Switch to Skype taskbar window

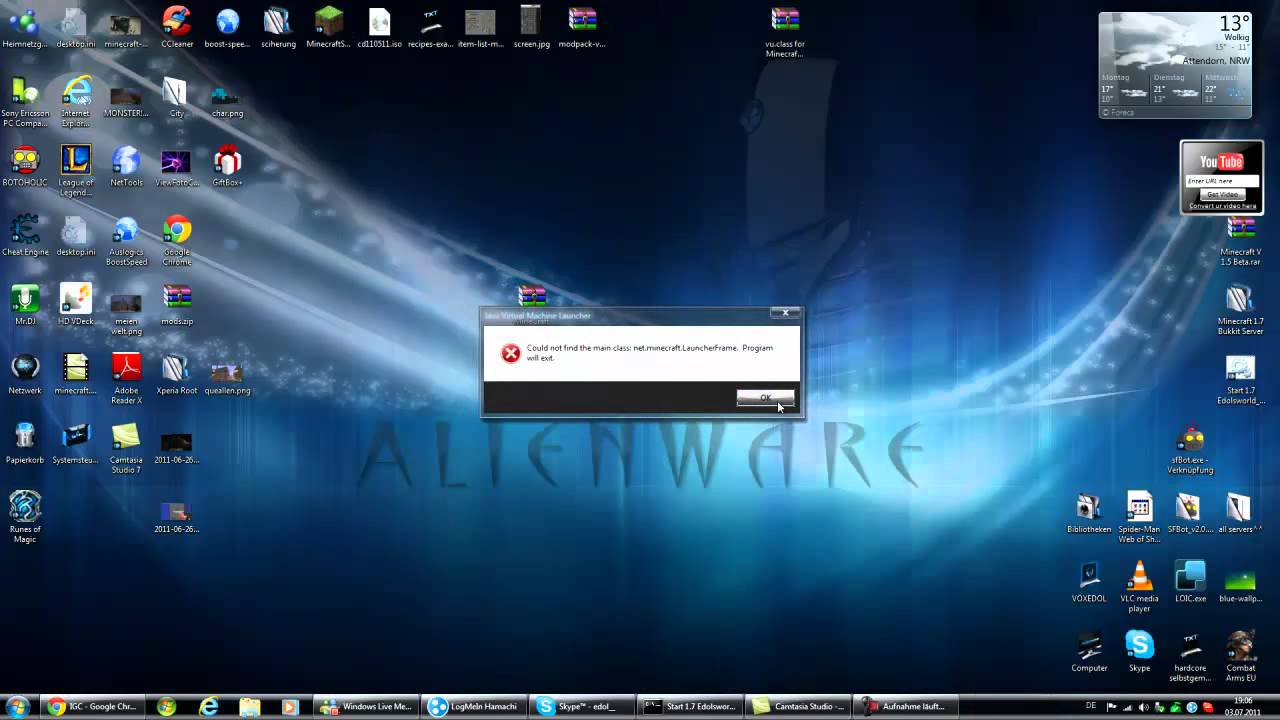coord(581,706)
